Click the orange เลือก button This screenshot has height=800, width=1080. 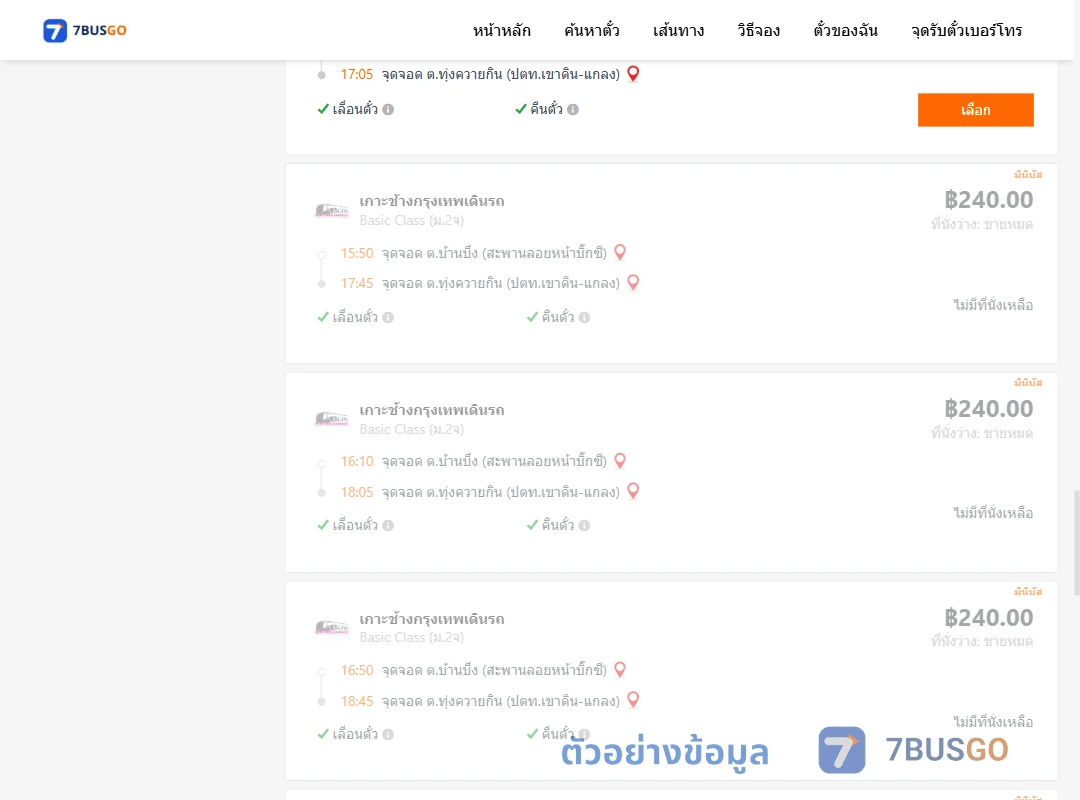click(x=975, y=110)
